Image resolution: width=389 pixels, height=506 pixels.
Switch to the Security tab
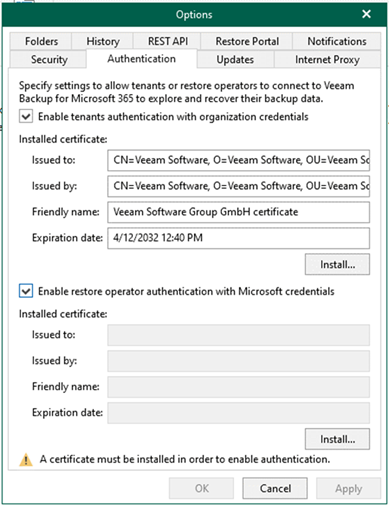49,60
